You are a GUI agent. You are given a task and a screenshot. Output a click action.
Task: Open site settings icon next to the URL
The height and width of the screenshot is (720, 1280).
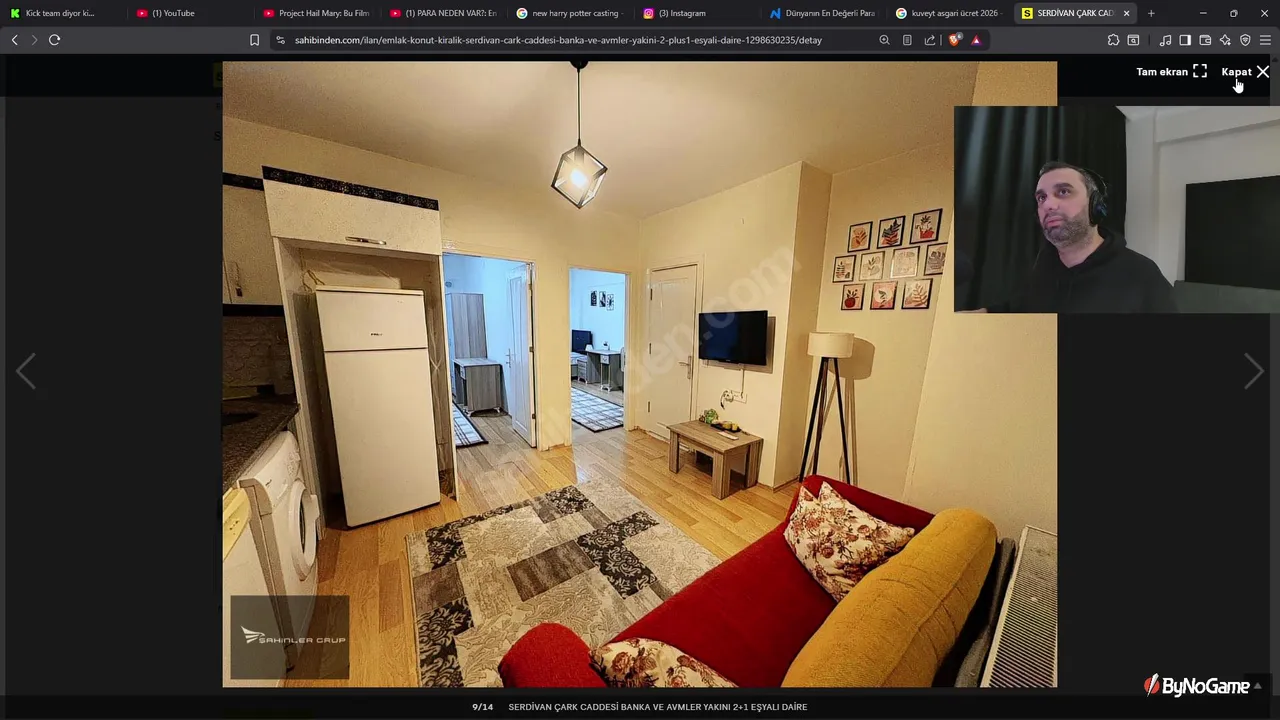click(x=280, y=40)
